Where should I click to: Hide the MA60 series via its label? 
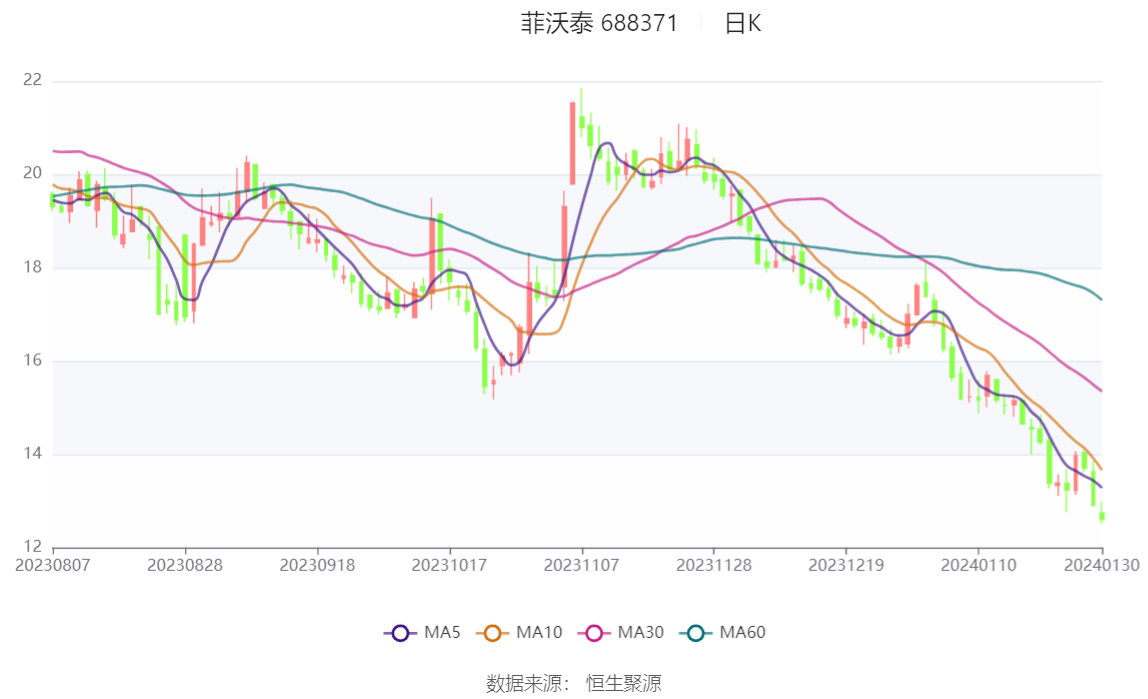point(742,632)
